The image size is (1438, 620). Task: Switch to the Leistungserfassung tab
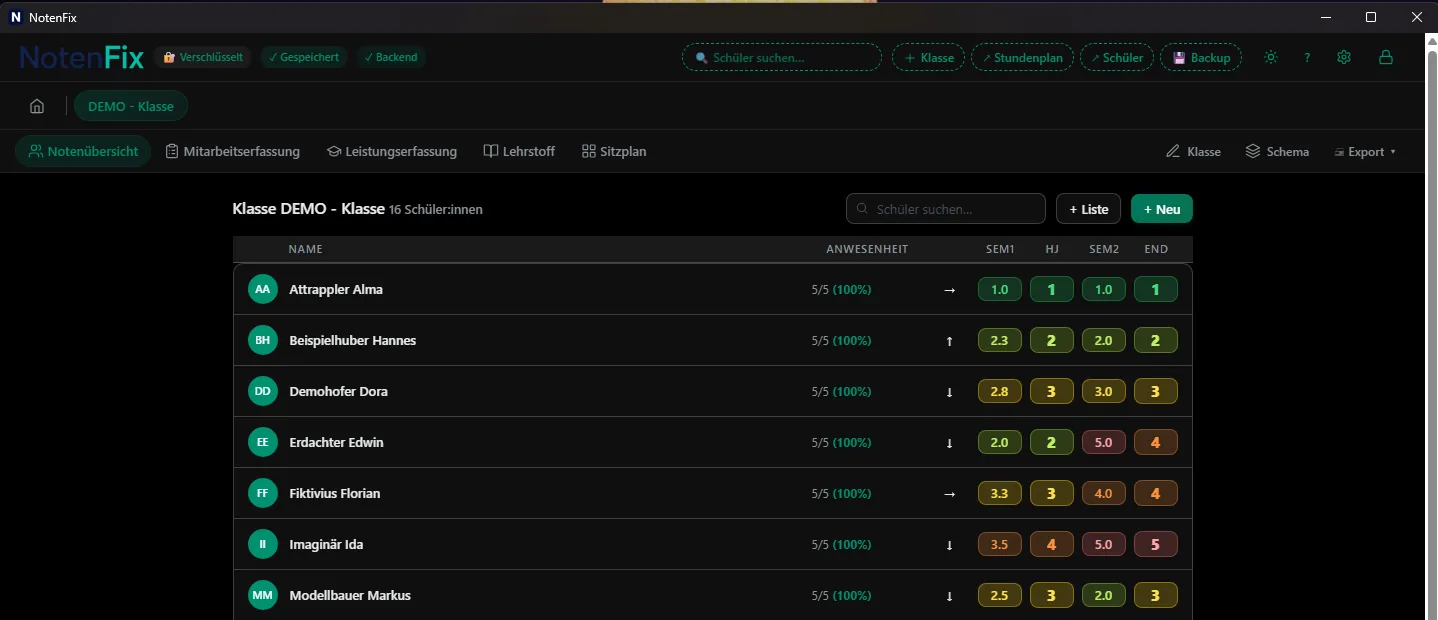click(x=392, y=152)
